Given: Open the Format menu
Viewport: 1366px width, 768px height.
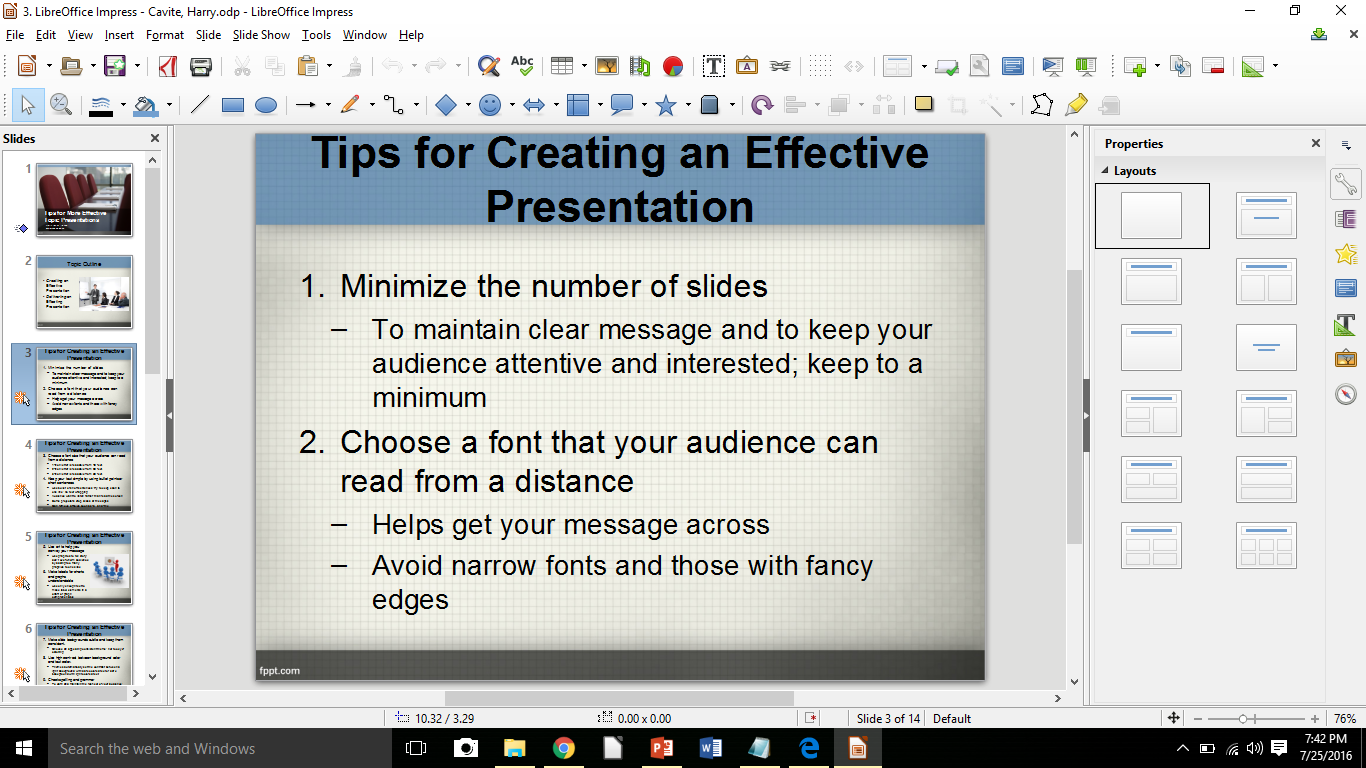Looking at the screenshot, I should pyautogui.click(x=164, y=34).
